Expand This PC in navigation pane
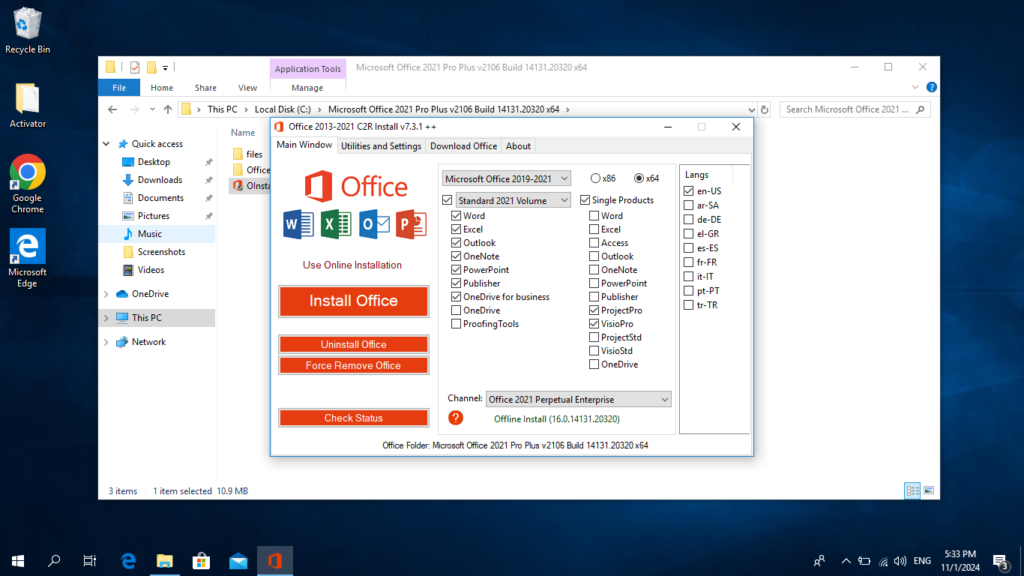1024x576 pixels. click(x=106, y=318)
